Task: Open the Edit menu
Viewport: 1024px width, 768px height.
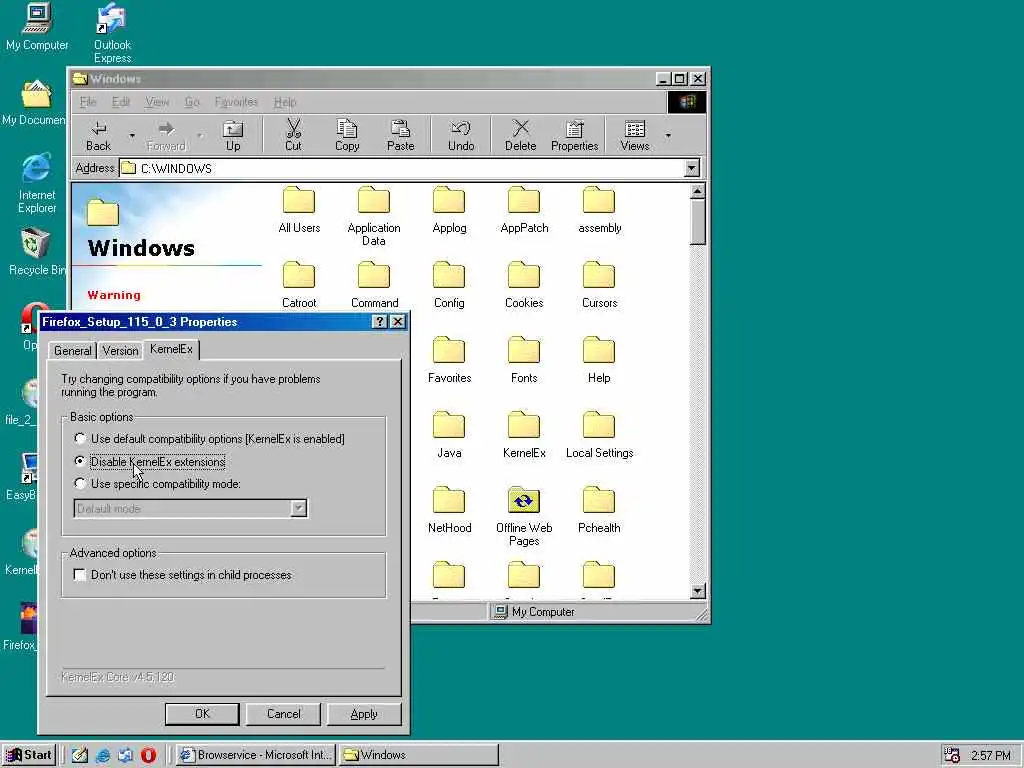Action: click(121, 102)
